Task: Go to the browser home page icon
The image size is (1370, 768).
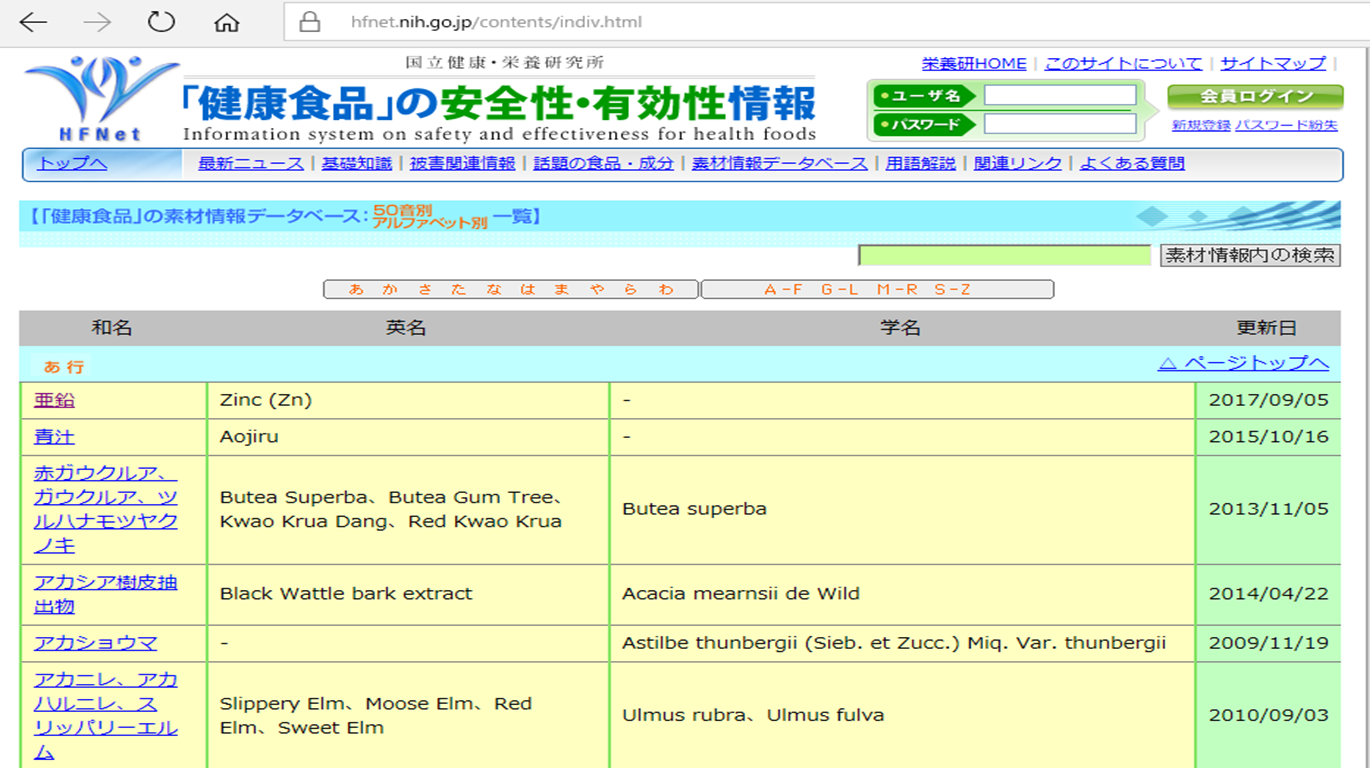Action: point(227,22)
